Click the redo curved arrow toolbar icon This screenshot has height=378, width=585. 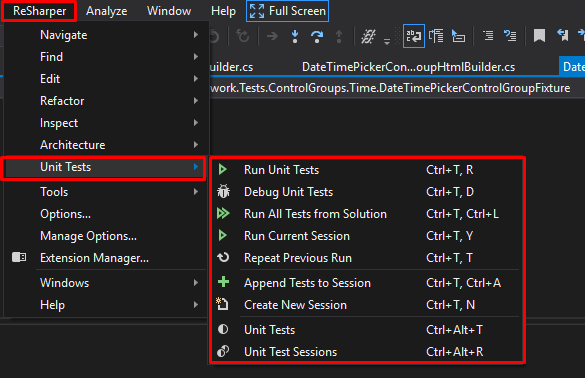pyautogui.click(x=243, y=36)
